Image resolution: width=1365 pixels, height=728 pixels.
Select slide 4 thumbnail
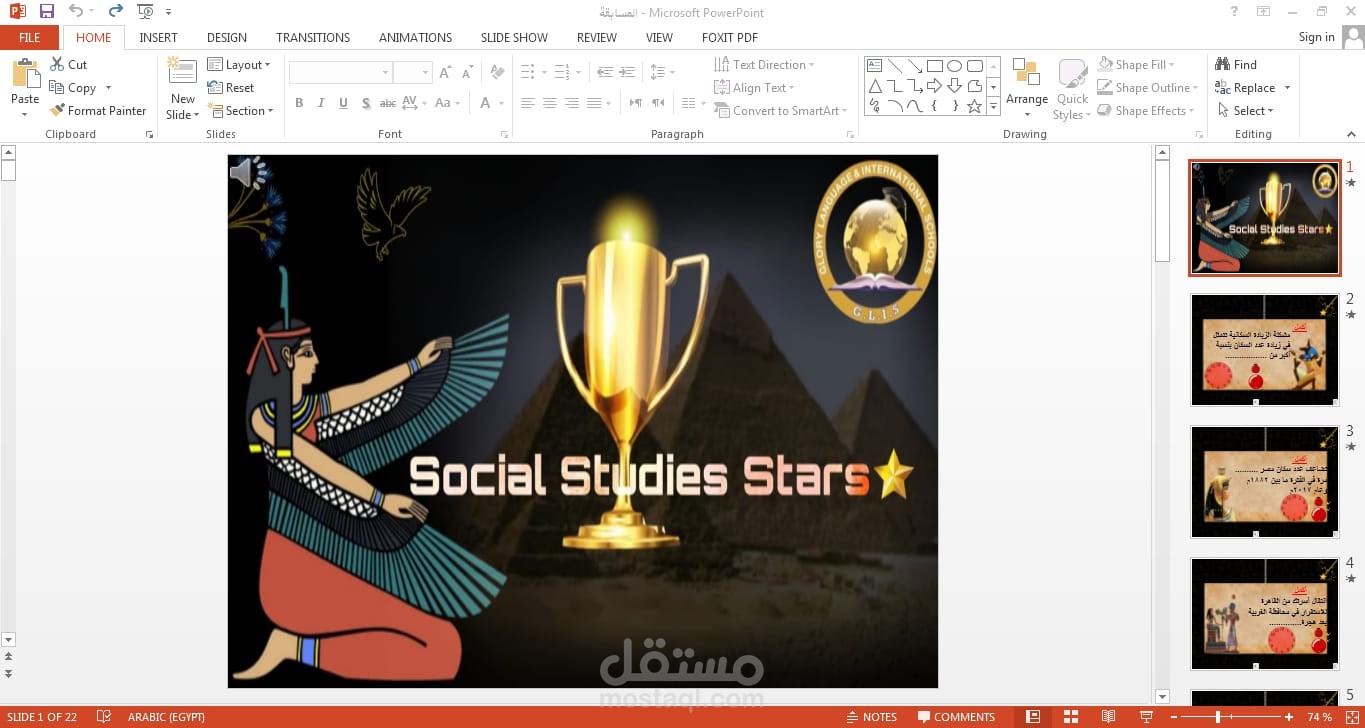[x=1264, y=614]
